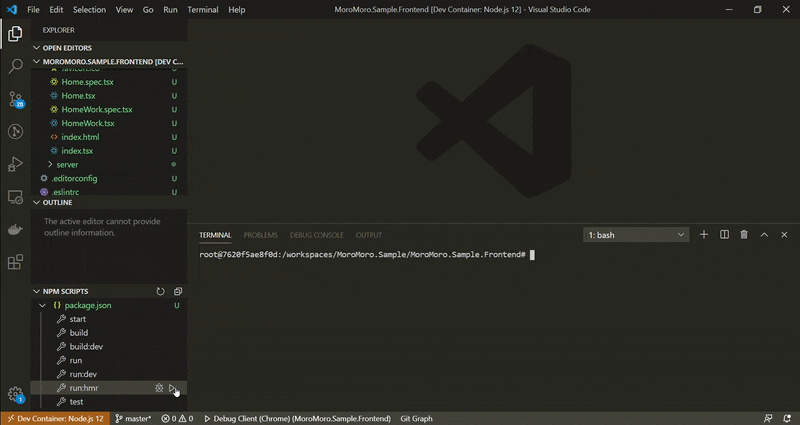Open Home.tsx file
Image resolution: width=800 pixels, height=425 pixels.
click(x=109, y=96)
